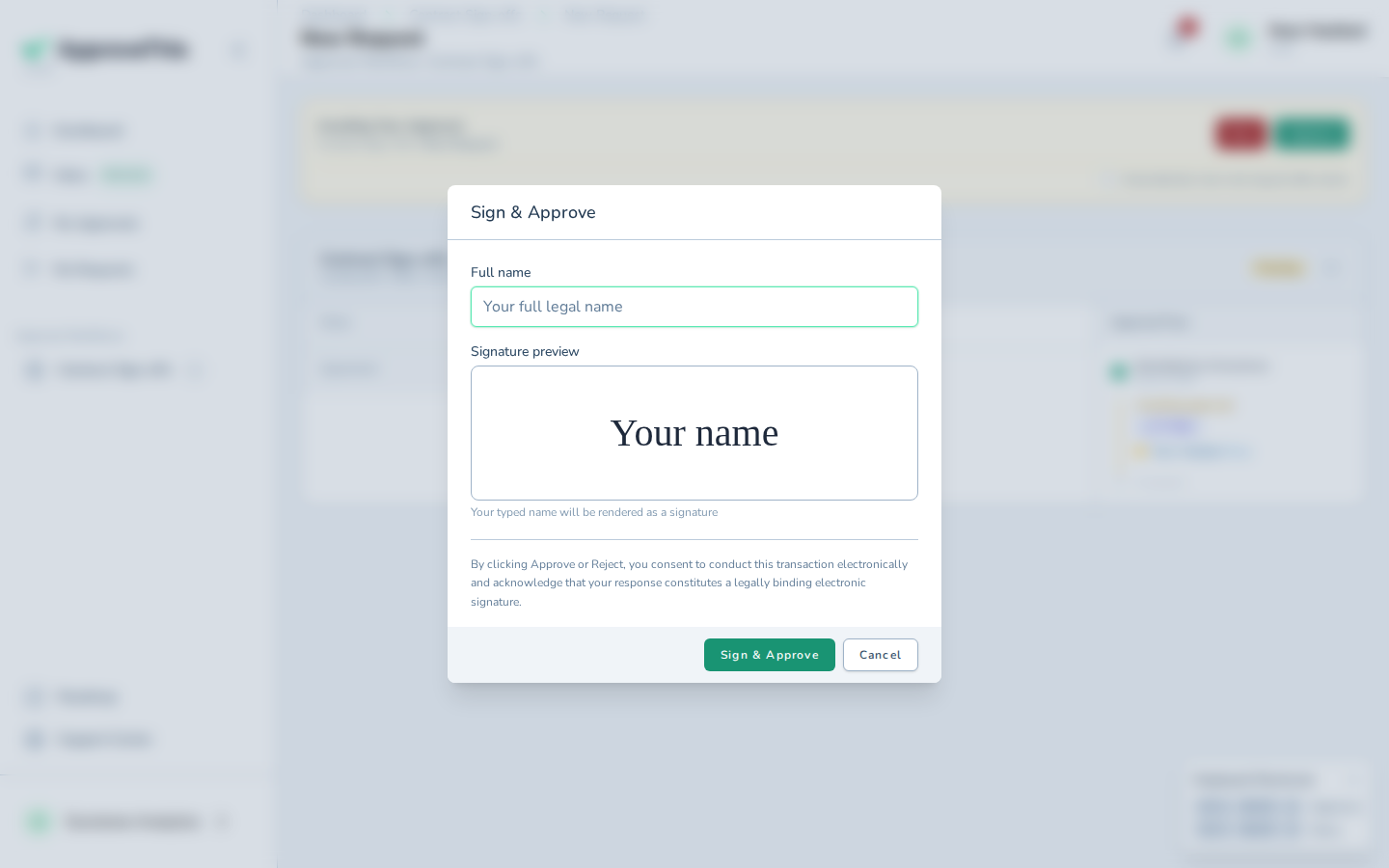Open sidebar item with green badge

[87, 176]
